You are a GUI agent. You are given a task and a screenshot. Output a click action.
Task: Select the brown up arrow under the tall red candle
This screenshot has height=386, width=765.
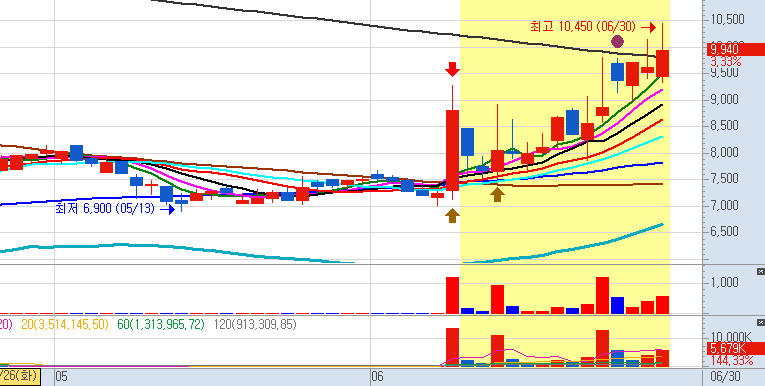click(x=452, y=216)
